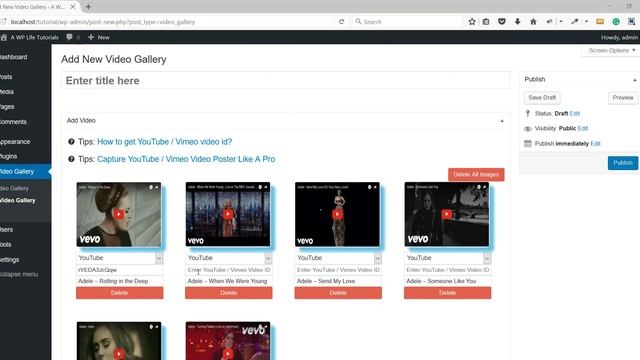
Task: Open video type dropdown for When We Were Young
Action: pos(229,258)
